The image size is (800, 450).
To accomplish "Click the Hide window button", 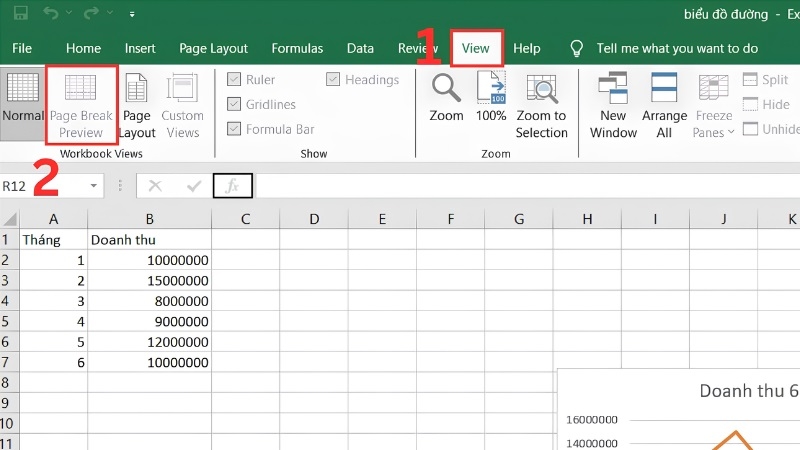I will (766, 104).
